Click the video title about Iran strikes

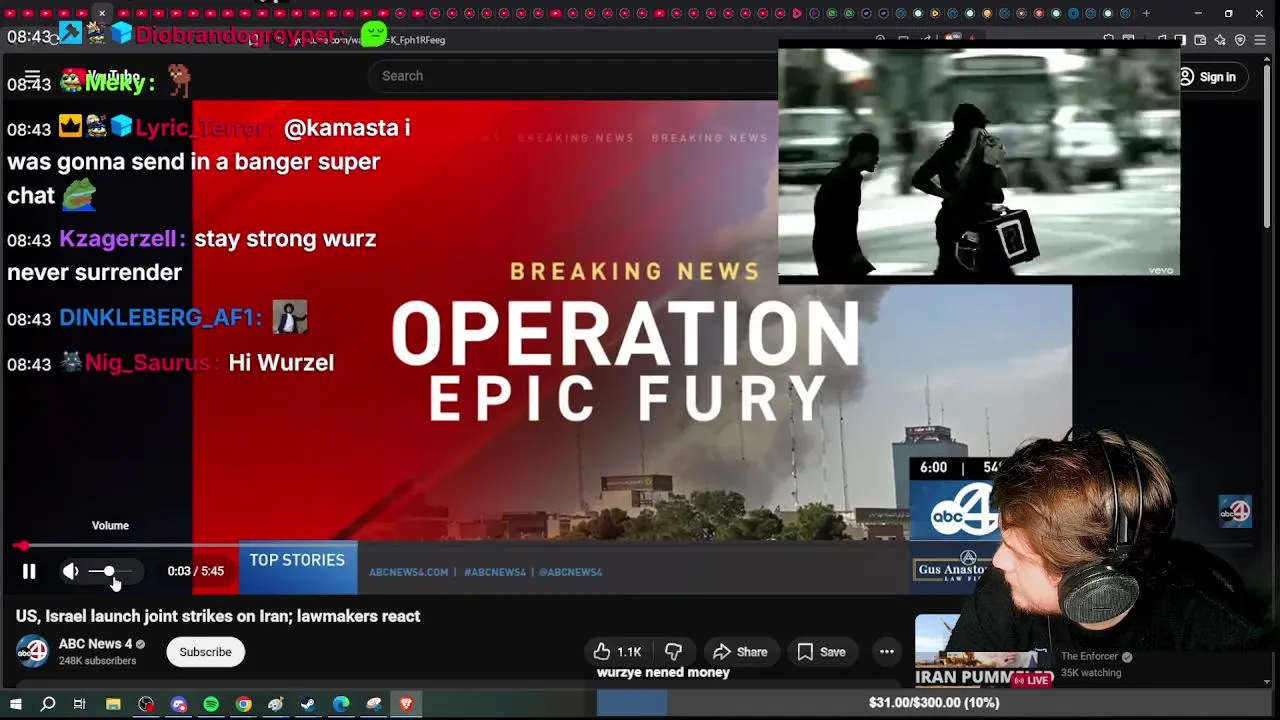click(218, 616)
